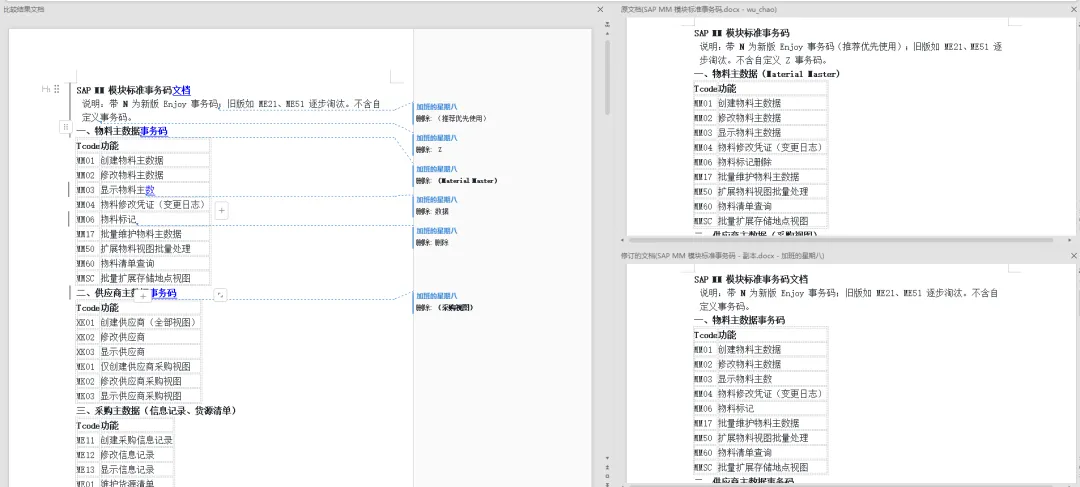Click the paragraph handle beside 一、物料主数据事务码 heading
Viewport: 1080px width, 487px height.
[x=65, y=127]
